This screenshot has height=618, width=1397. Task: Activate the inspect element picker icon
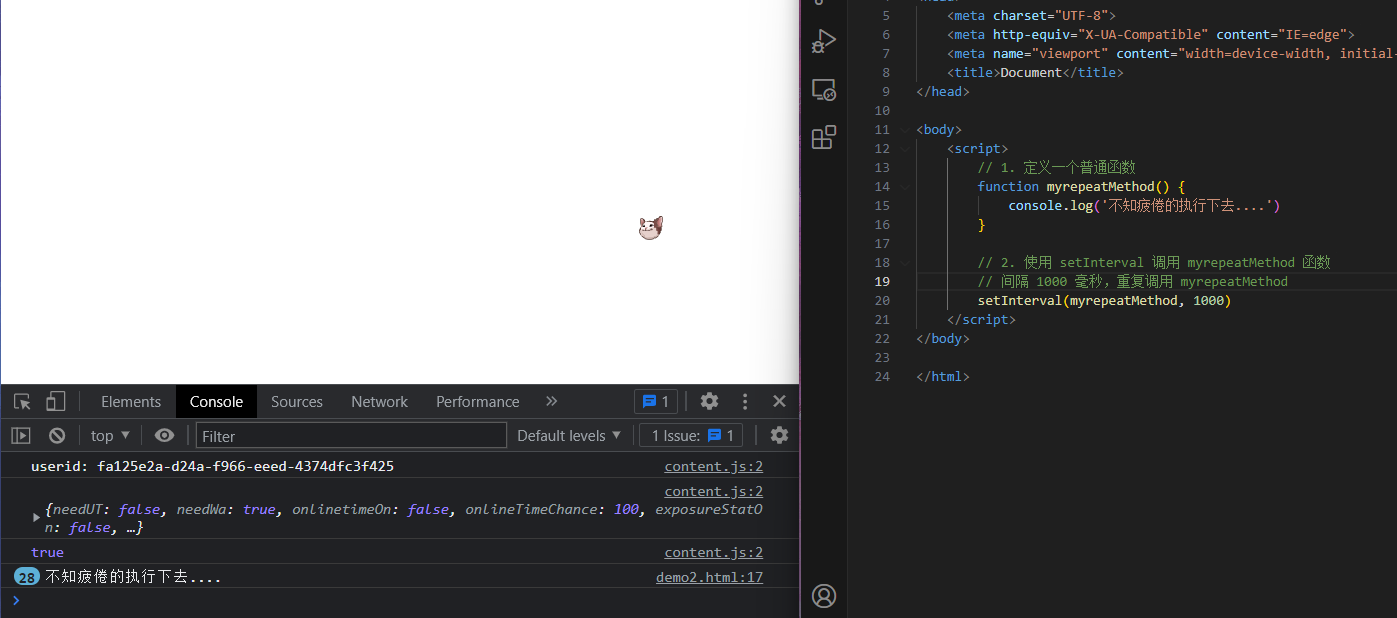coord(22,402)
